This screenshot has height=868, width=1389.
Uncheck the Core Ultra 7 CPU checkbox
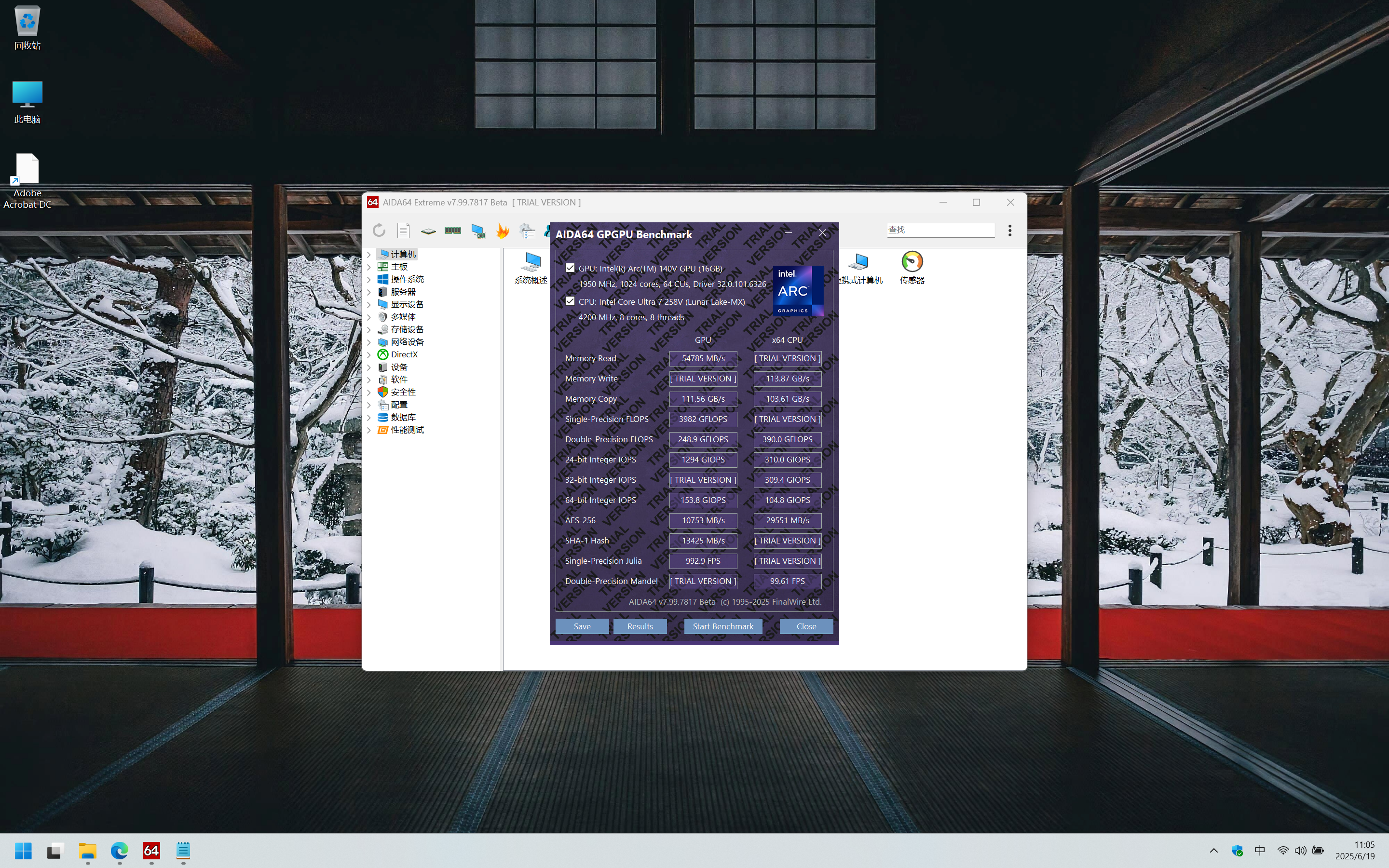[x=570, y=301]
